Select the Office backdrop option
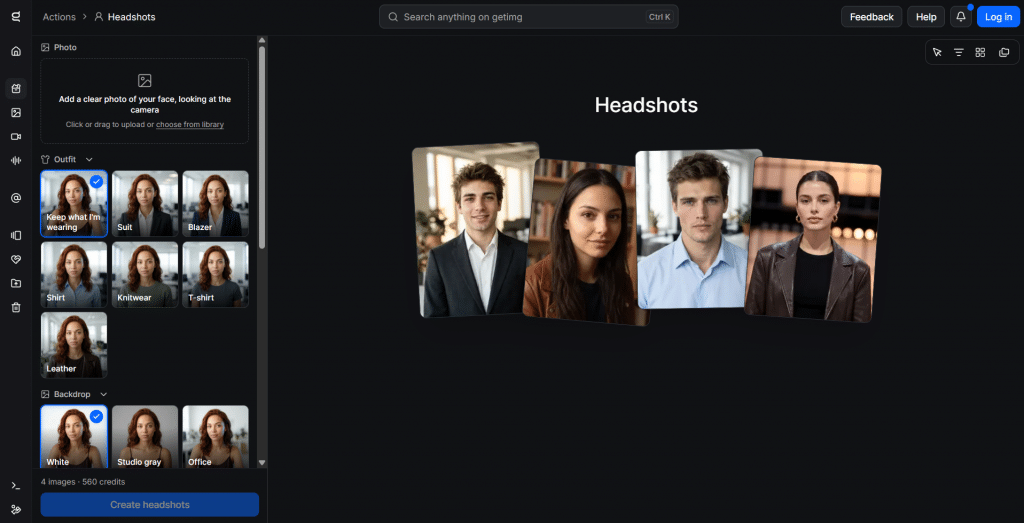Screen dimensions: 1024x523 [216, 436]
